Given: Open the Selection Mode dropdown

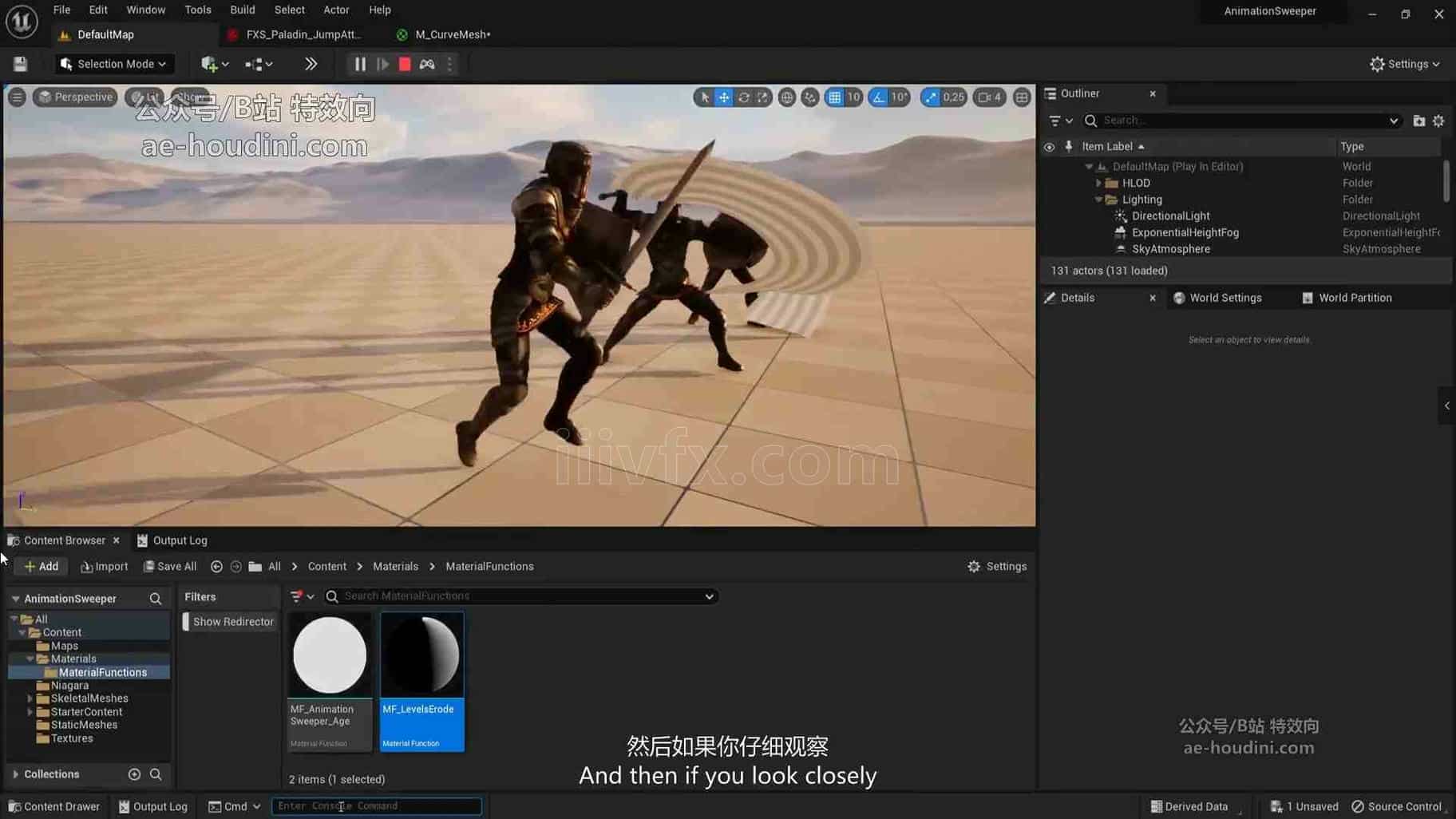Looking at the screenshot, I should pyautogui.click(x=113, y=64).
